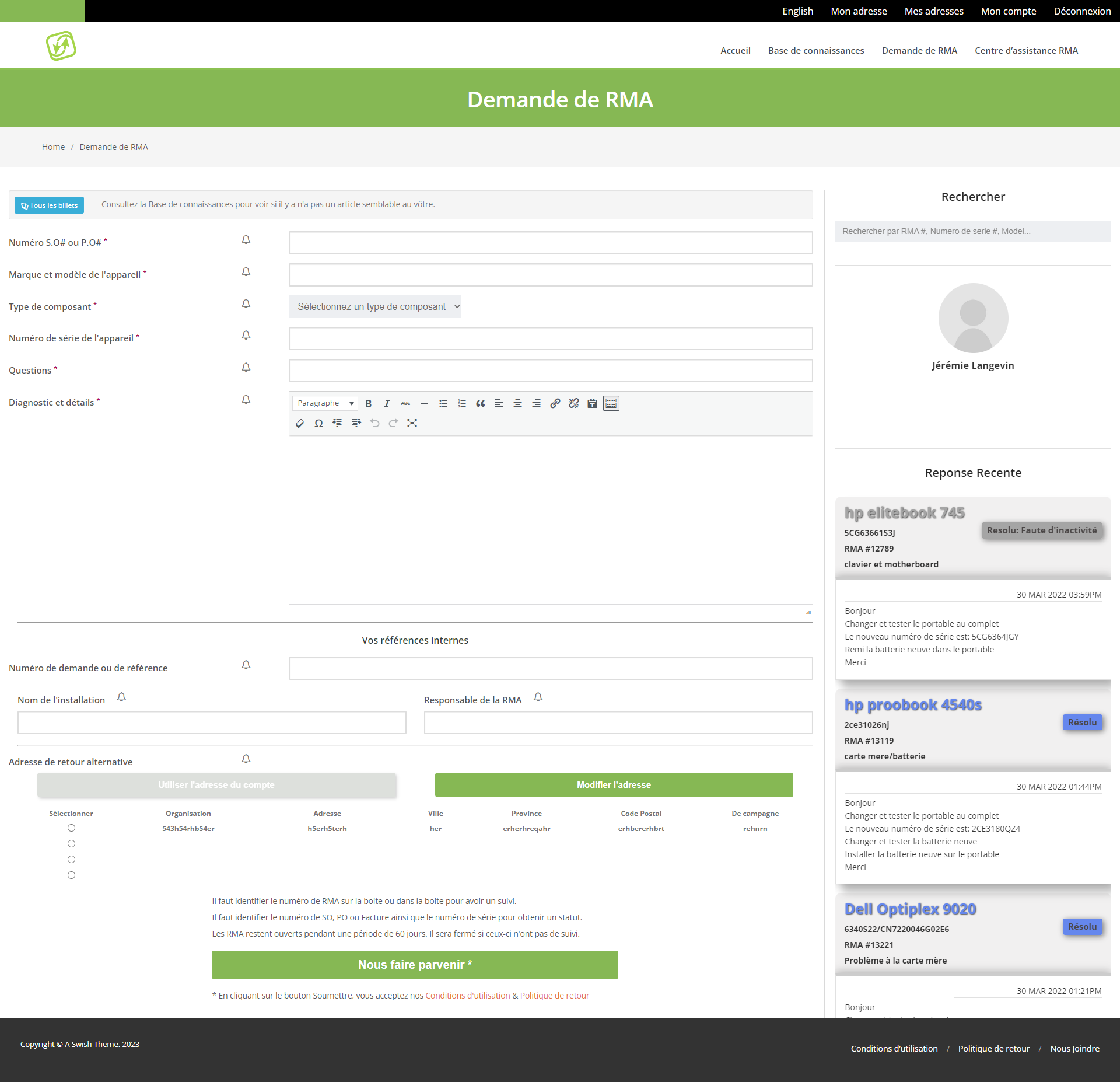
Task: Focus the RMA search field
Action: tap(973, 231)
